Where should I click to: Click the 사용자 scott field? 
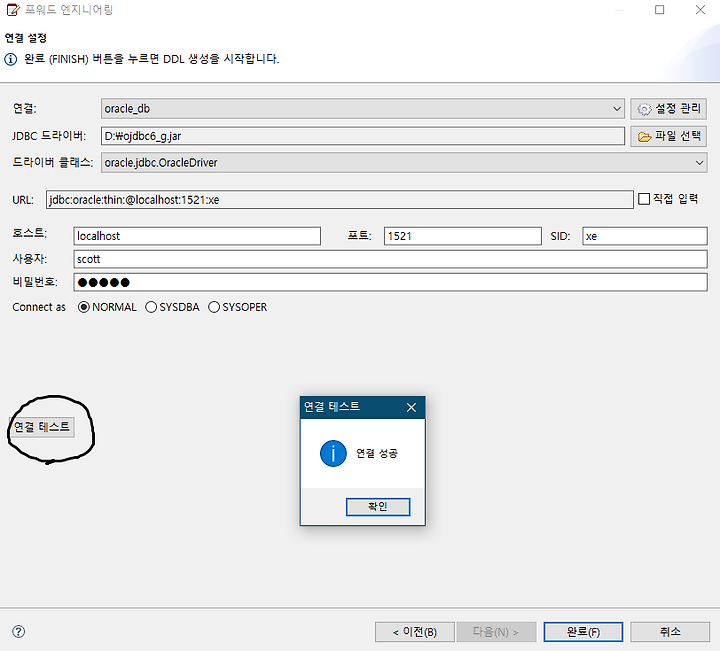[x=390, y=259]
